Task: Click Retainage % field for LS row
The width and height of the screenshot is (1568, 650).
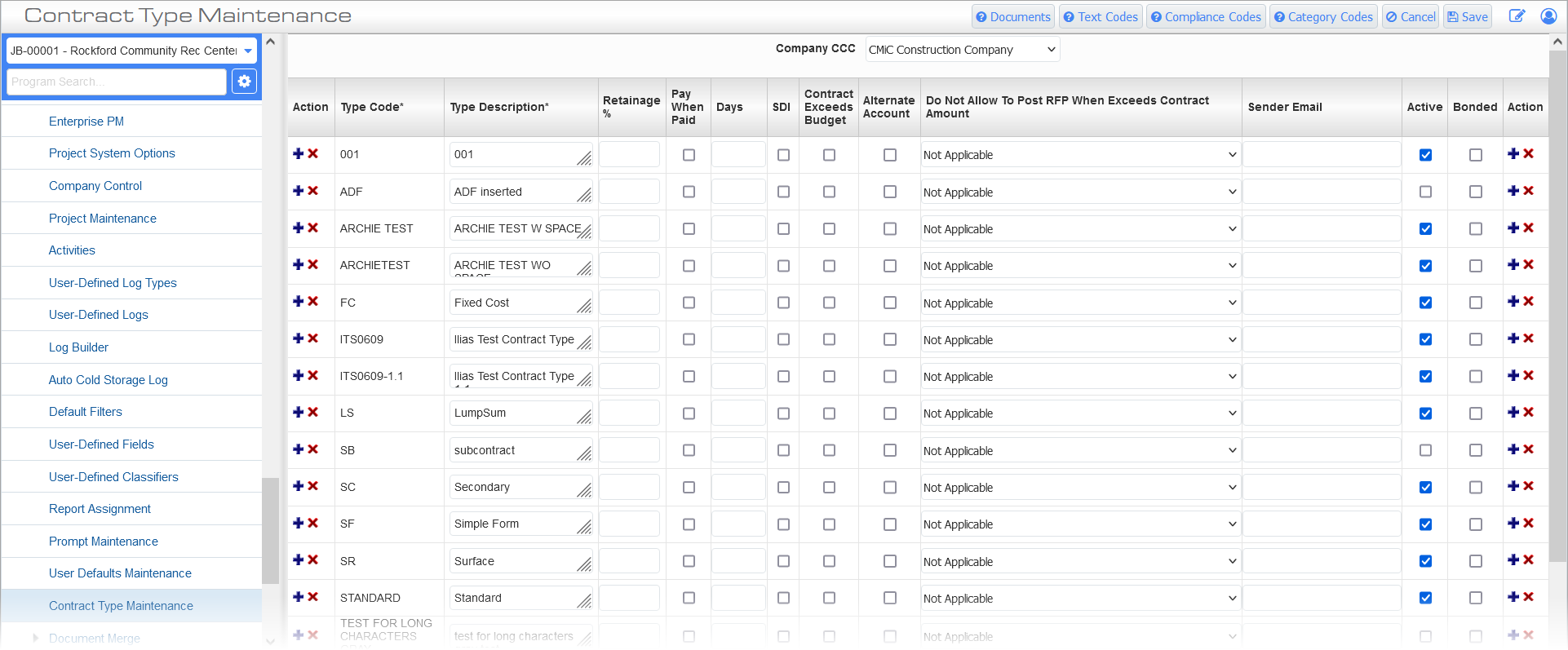Action: (x=629, y=413)
